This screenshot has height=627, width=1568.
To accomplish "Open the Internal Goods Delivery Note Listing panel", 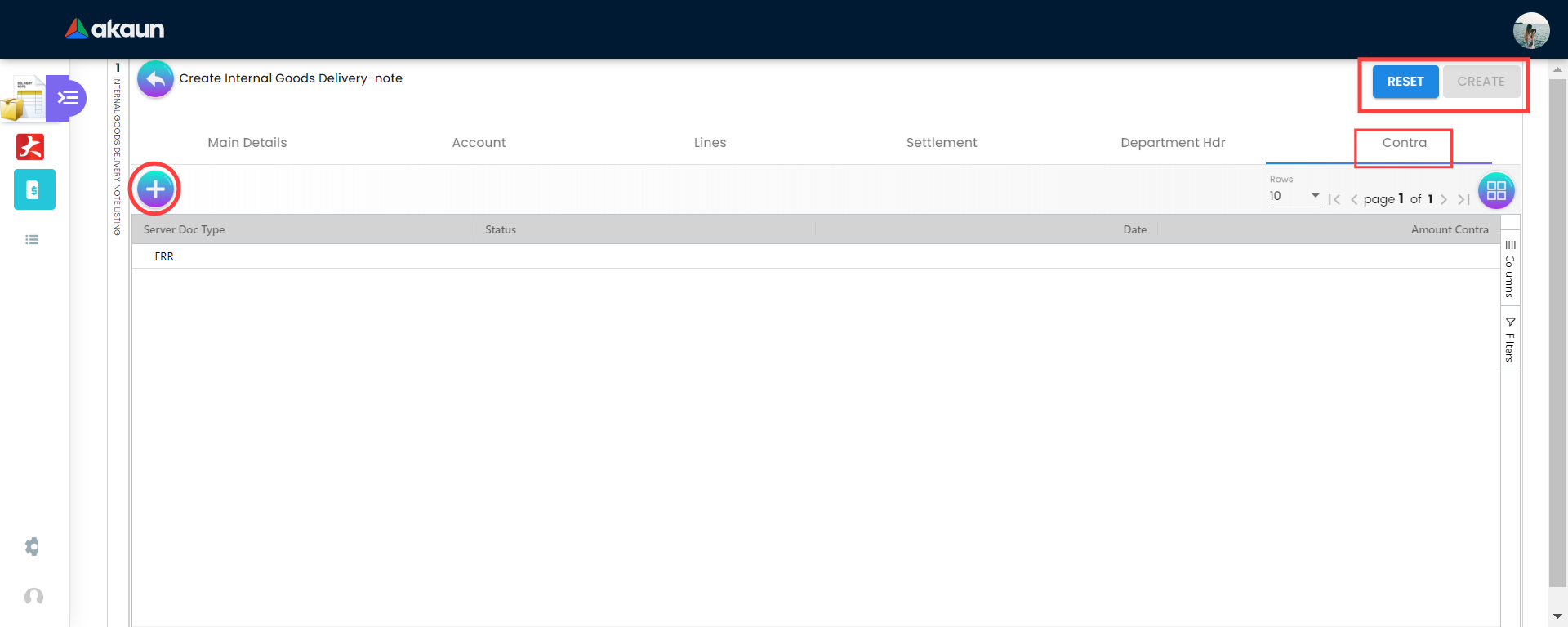I will [118, 149].
